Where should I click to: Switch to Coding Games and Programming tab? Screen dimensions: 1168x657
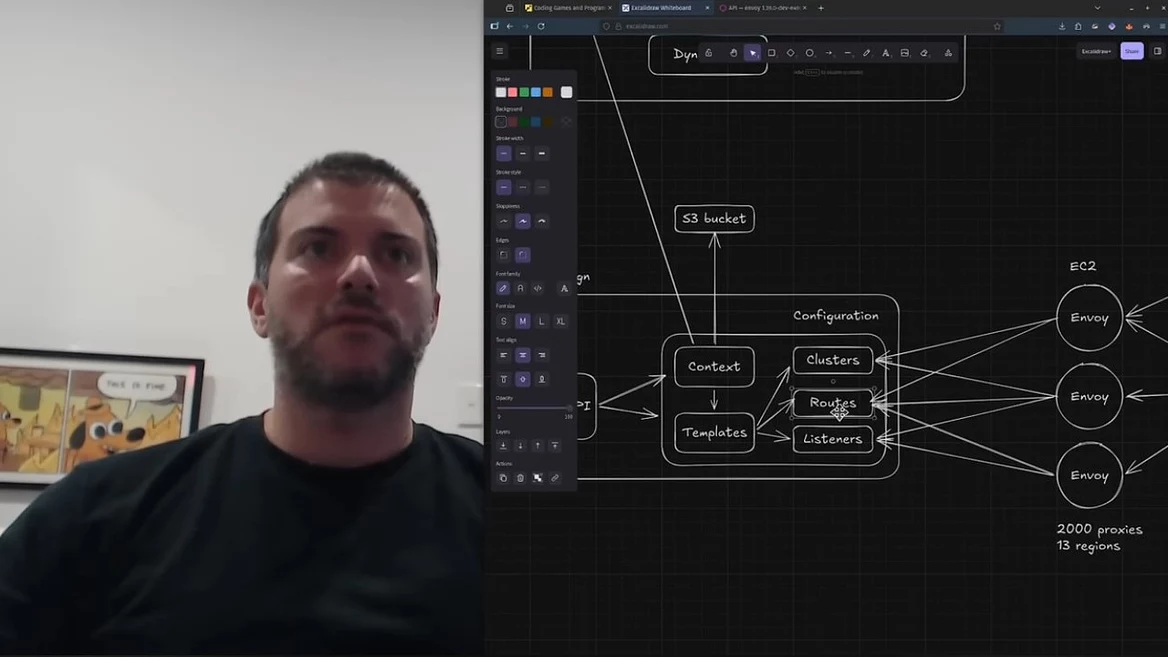568,8
